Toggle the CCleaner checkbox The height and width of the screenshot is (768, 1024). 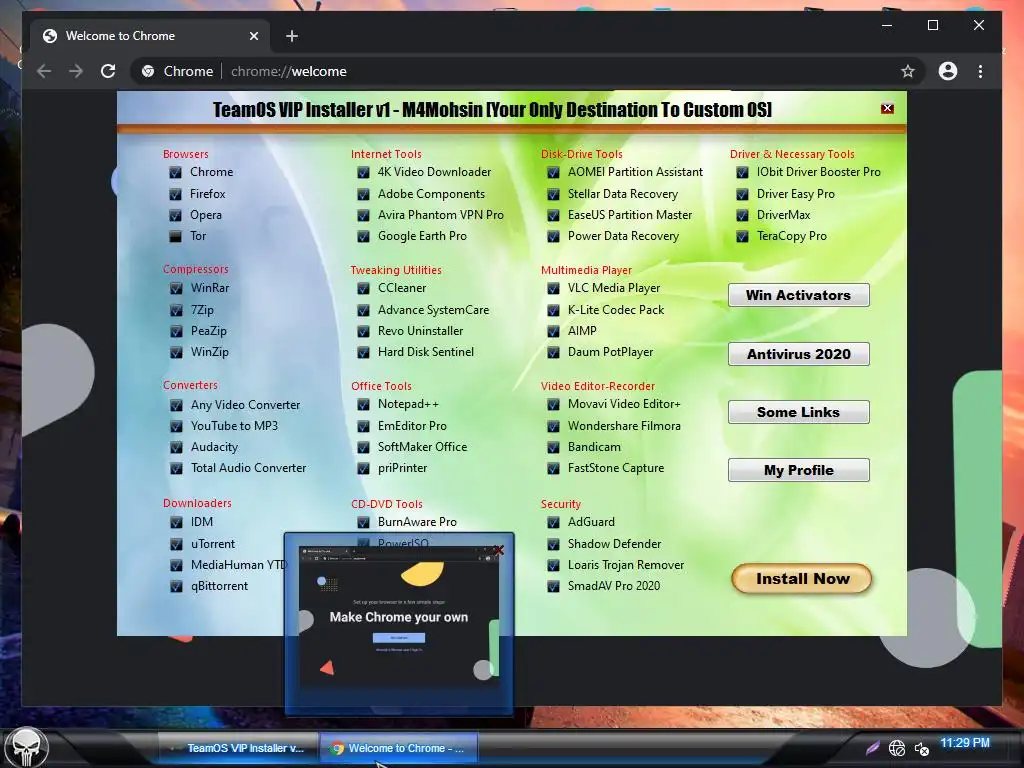(363, 288)
